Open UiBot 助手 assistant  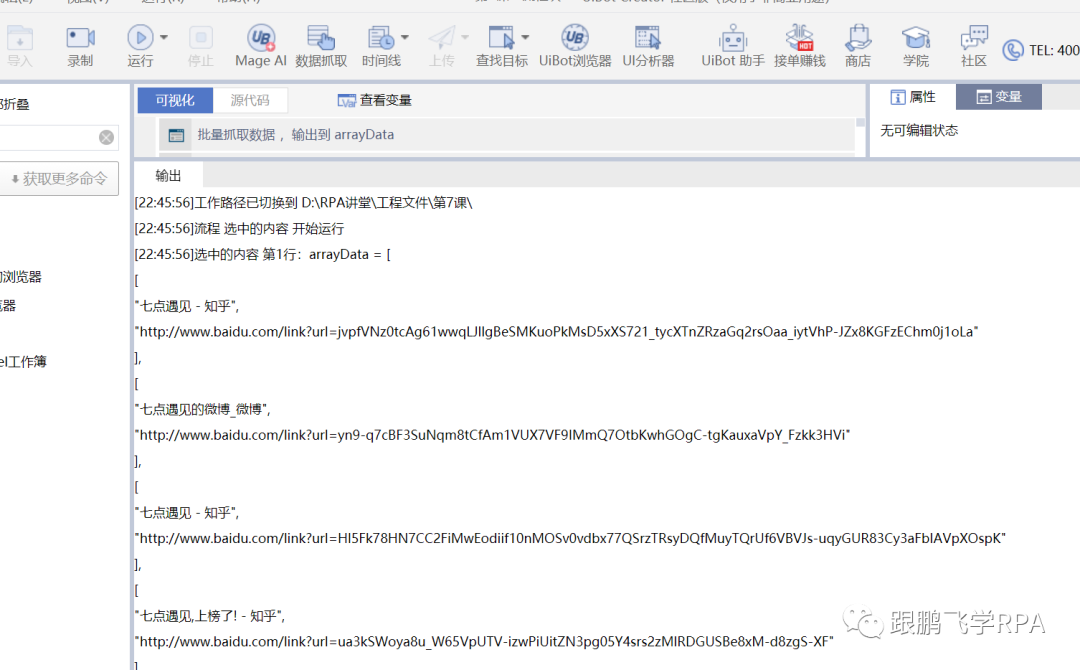tap(733, 45)
